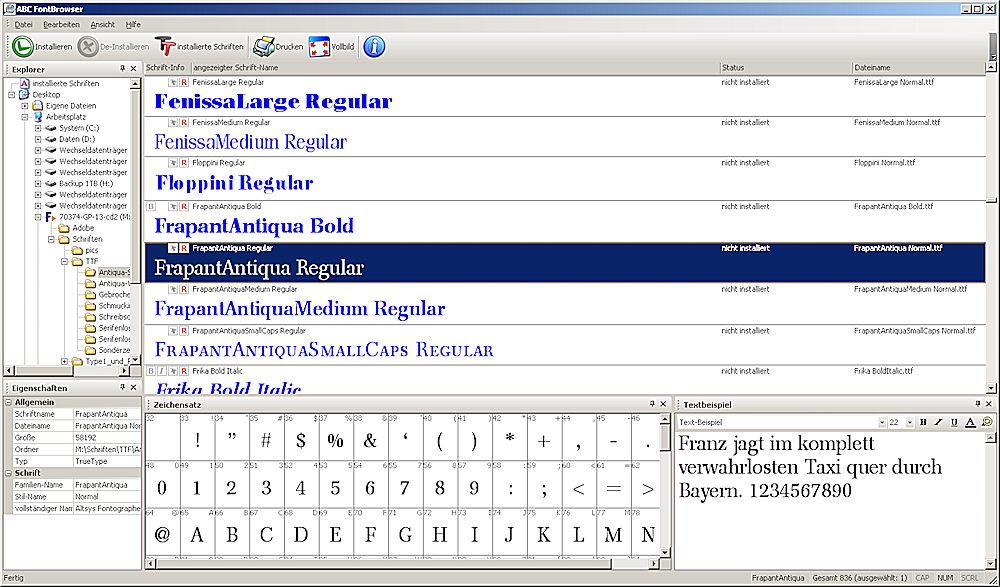Screen dimensions: 1000x587
Task: Open the blue info icon
Action: [x=374, y=46]
